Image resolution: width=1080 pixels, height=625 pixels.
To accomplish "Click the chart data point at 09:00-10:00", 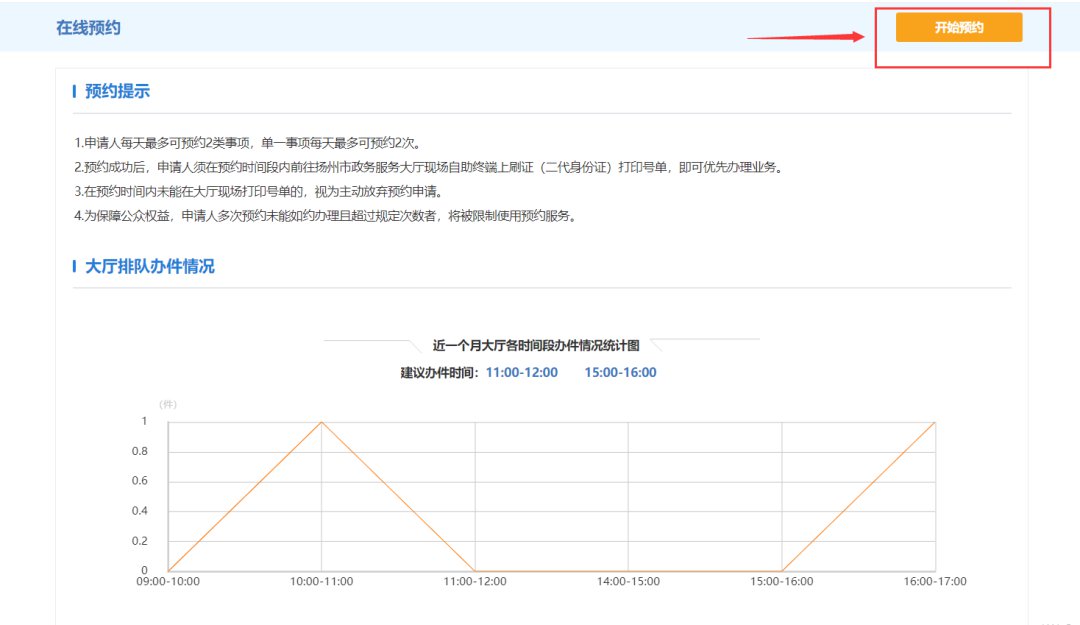I will (x=168, y=571).
